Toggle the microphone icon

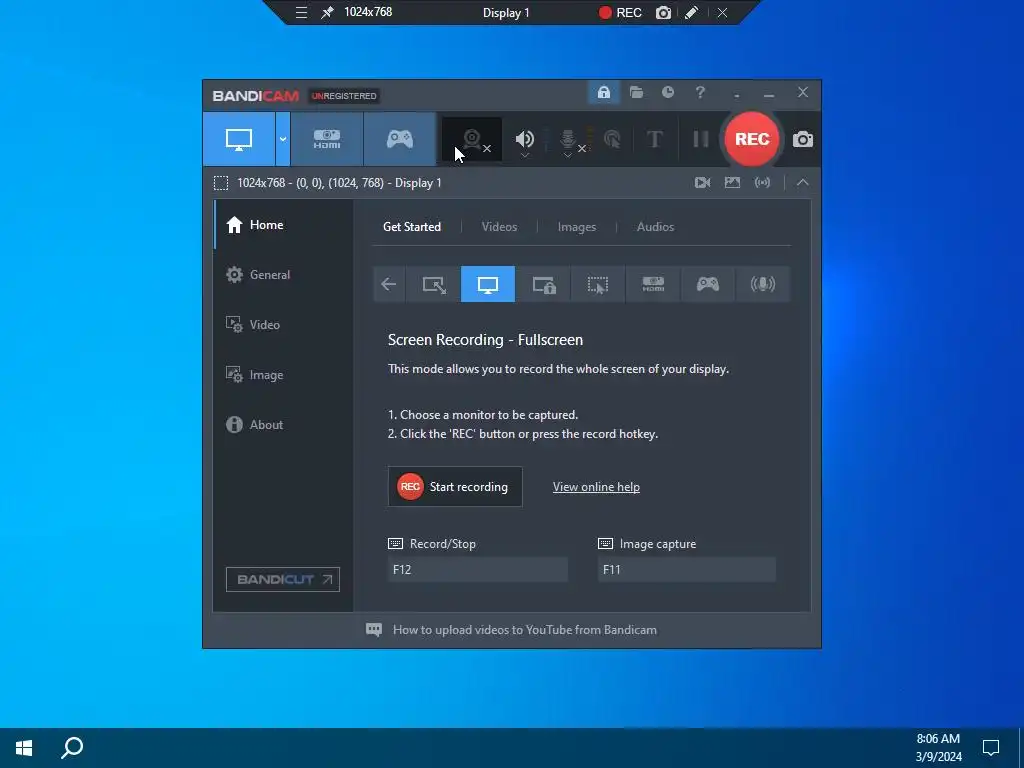coord(568,138)
